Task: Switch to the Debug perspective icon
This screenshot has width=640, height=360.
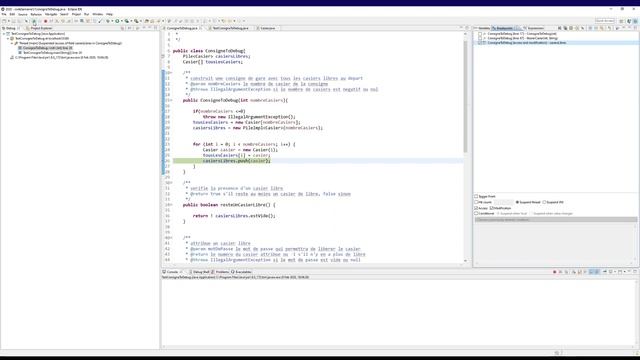Action: point(636,21)
